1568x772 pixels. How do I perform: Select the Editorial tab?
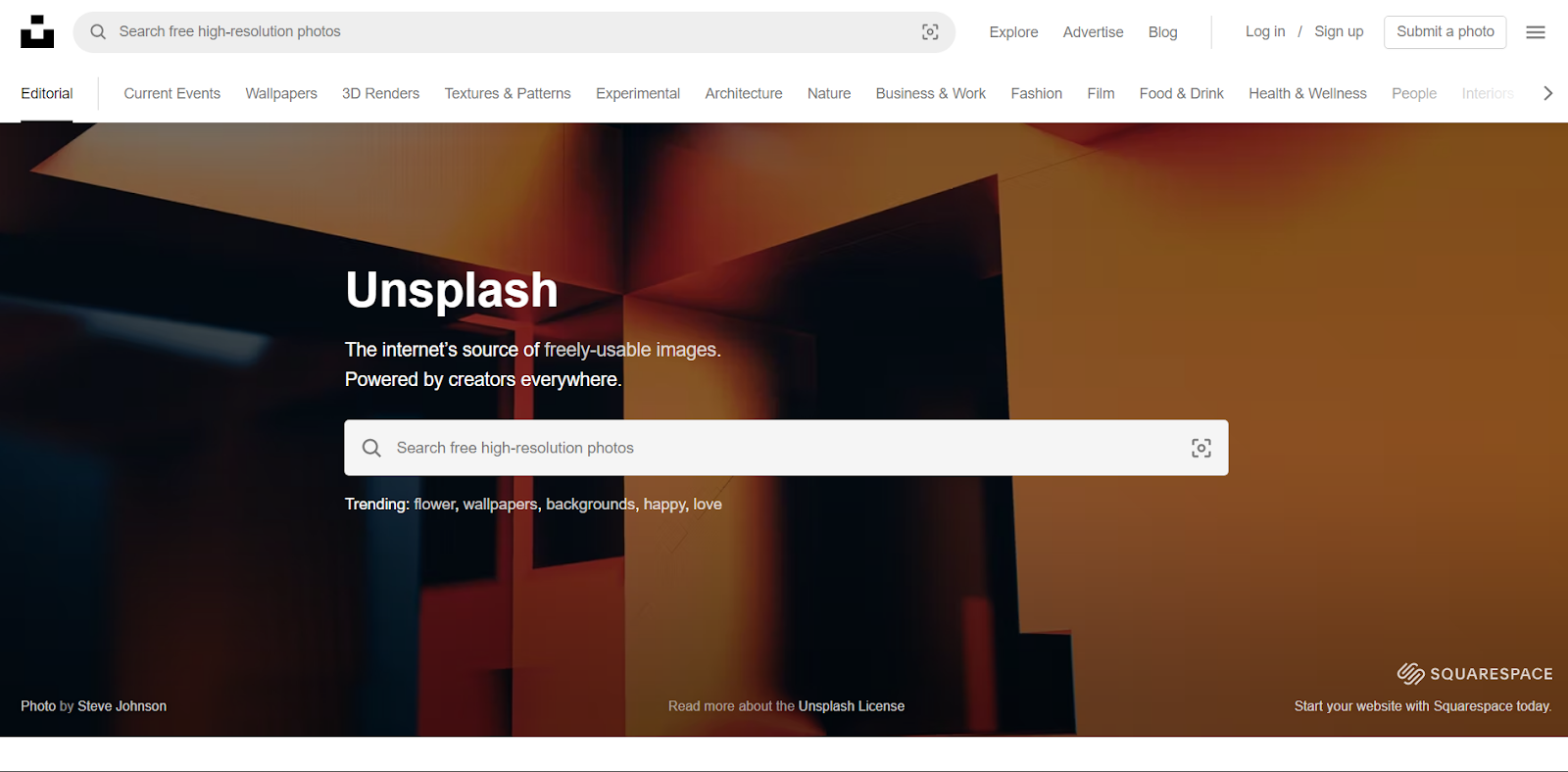click(x=47, y=93)
